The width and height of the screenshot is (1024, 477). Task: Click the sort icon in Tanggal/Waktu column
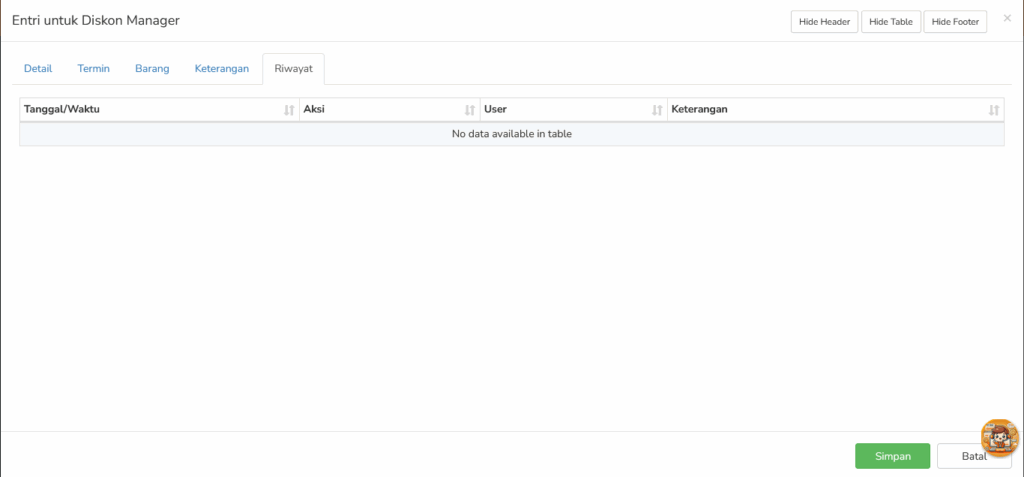pyautogui.click(x=289, y=110)
